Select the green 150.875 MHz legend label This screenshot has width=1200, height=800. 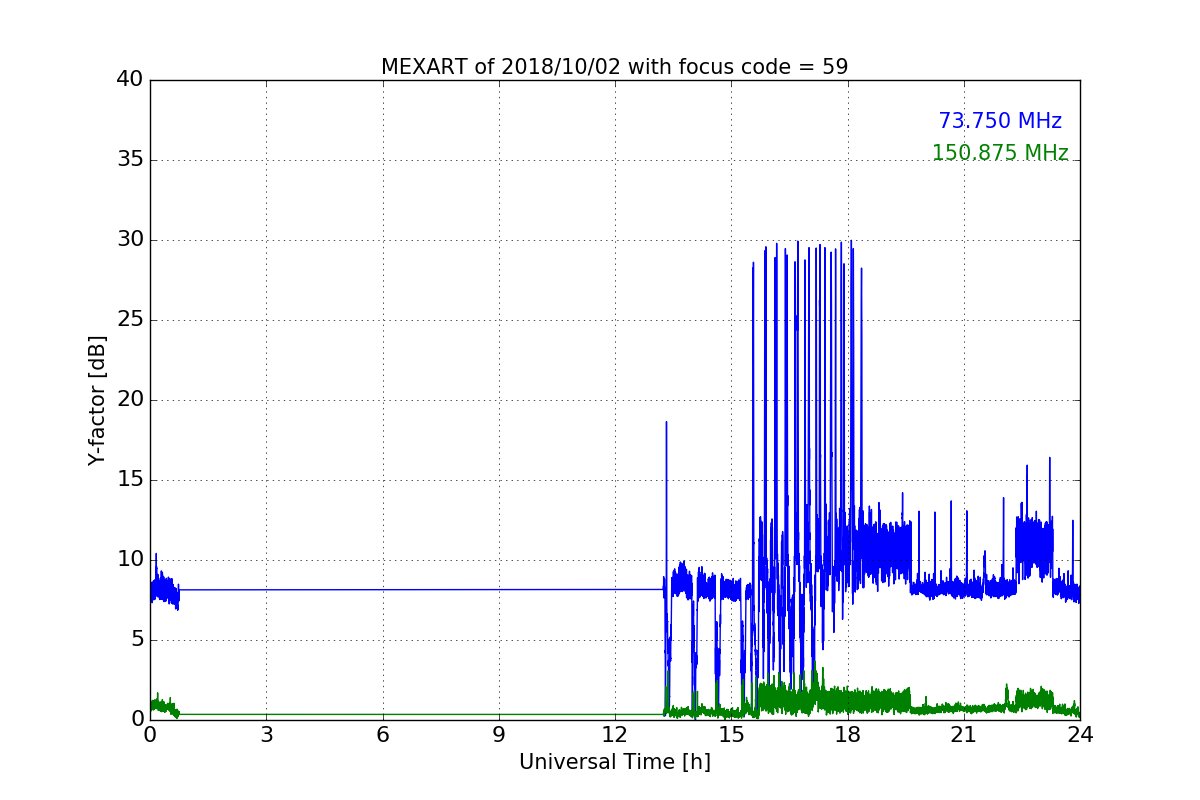pyautogui.click(x=1000, y=153)
